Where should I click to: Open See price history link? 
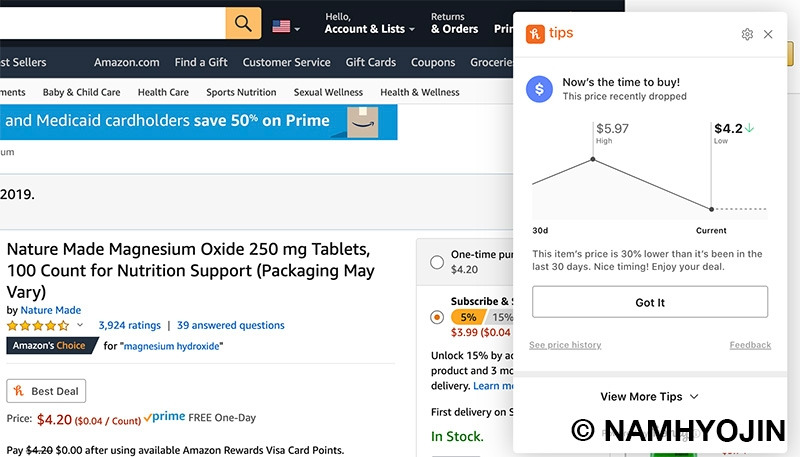pos(565,345)
